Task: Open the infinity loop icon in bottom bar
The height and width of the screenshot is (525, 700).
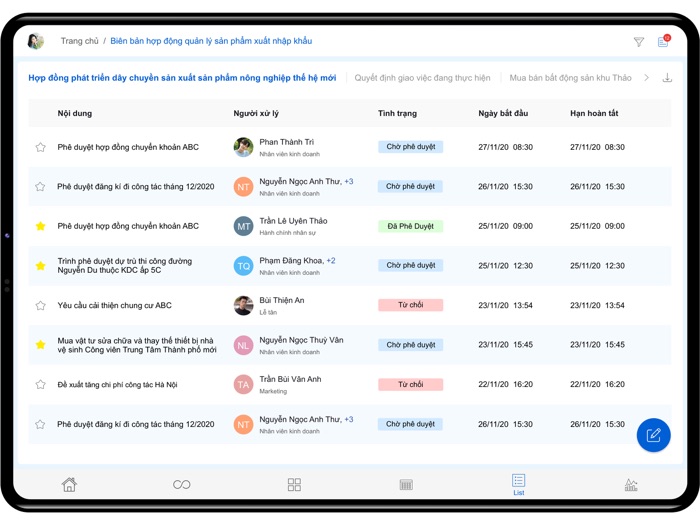Action: tap(182, 484)
